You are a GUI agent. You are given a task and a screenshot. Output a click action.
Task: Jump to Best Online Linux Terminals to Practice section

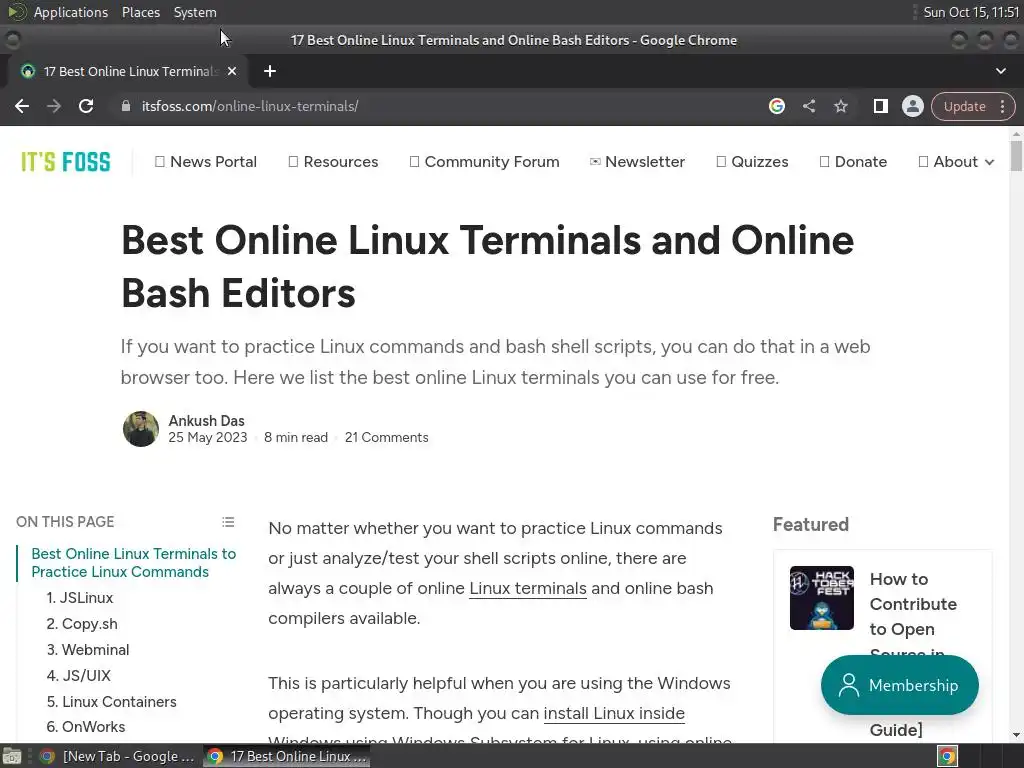click(x=133, y=563)
